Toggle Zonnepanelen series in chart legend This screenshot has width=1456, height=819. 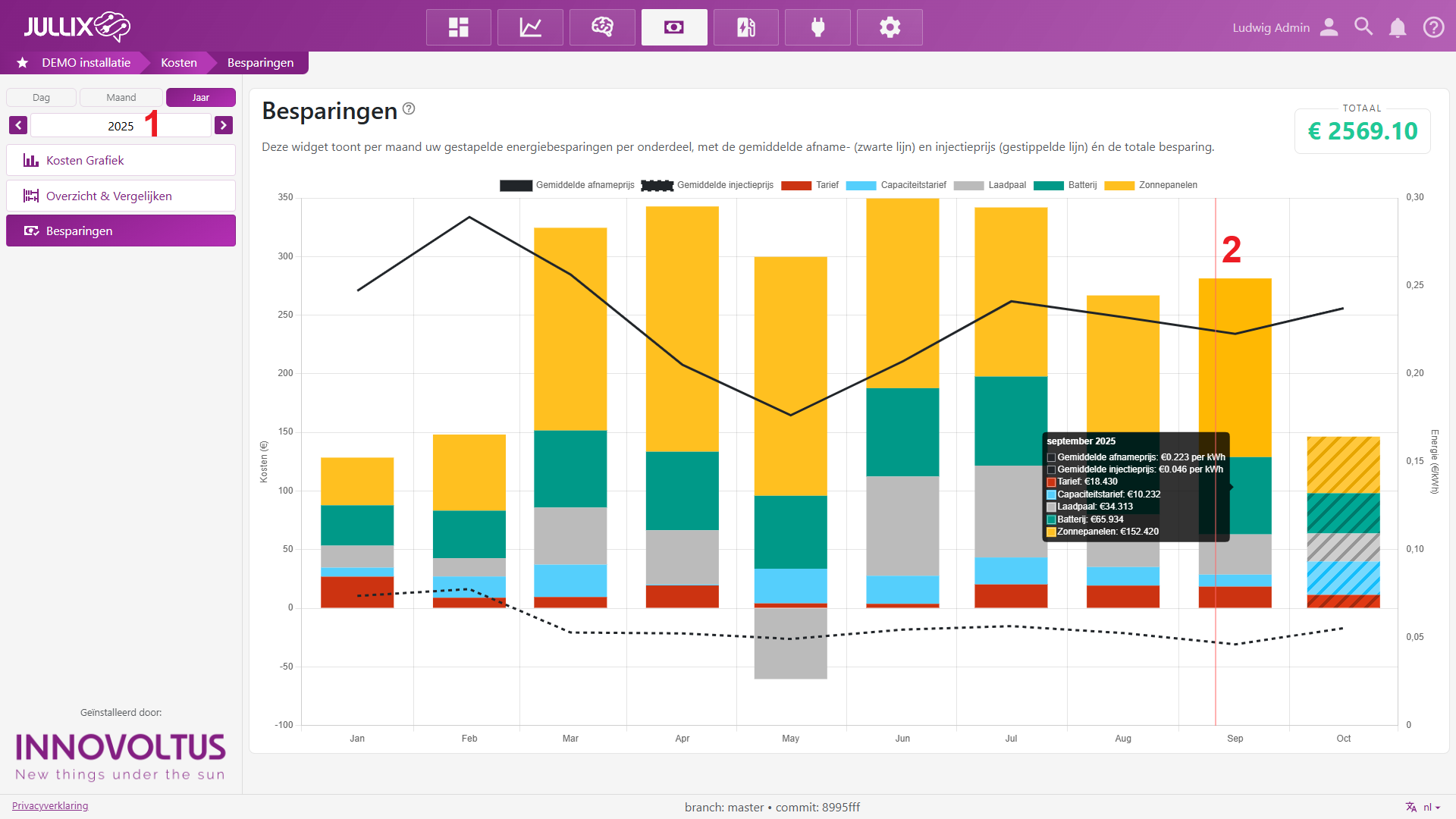point(1167,185)
